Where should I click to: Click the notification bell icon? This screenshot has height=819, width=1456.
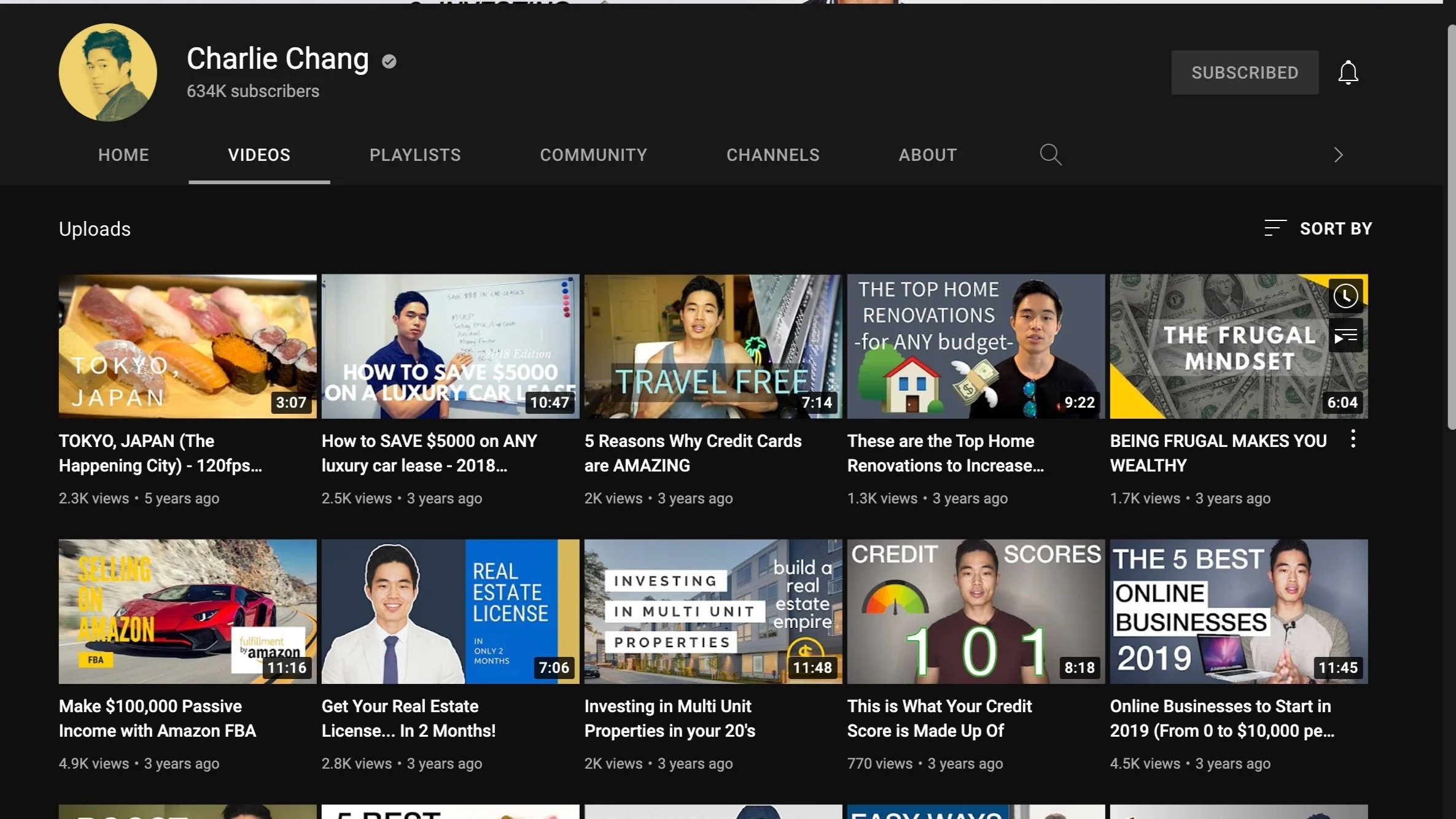[x=1347, y=72]
